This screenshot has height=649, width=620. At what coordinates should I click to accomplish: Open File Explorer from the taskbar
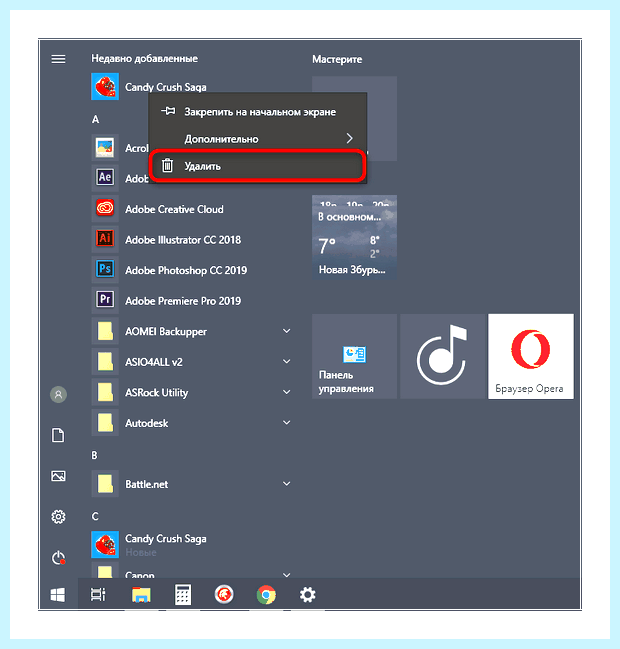[141, 595]
